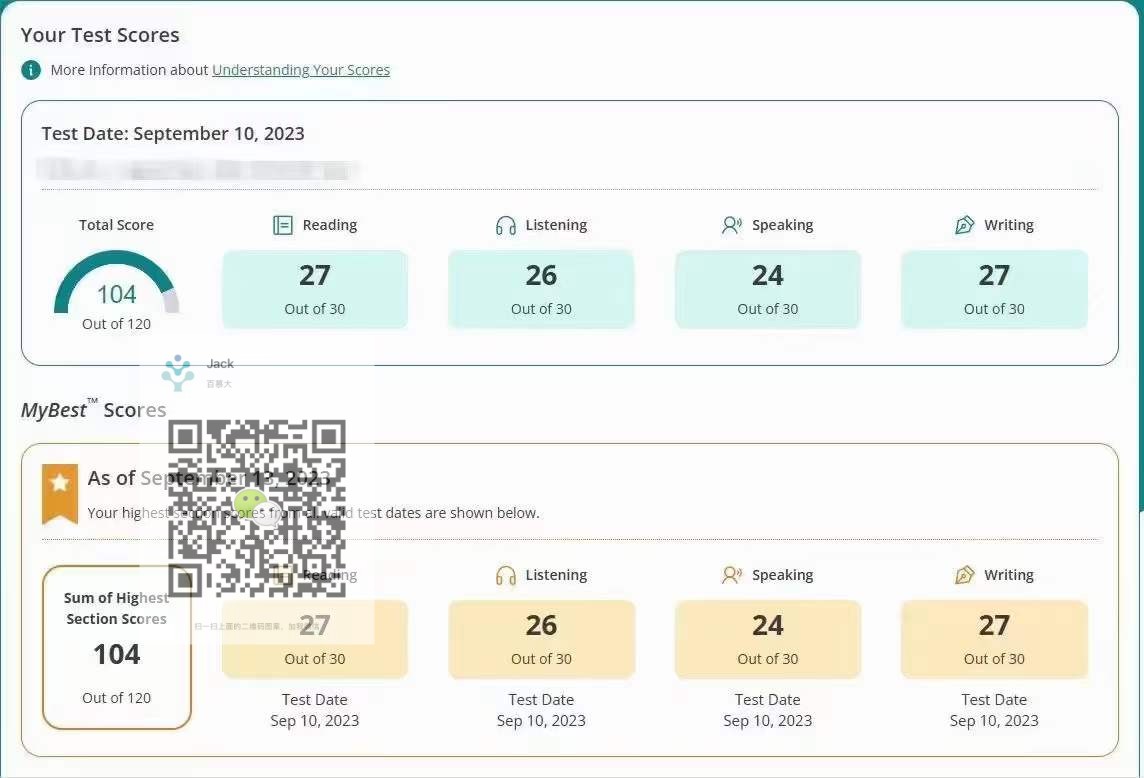Select the green Writing 27 score card
The image size is (1144, 778).
click(x=994, y=289)
